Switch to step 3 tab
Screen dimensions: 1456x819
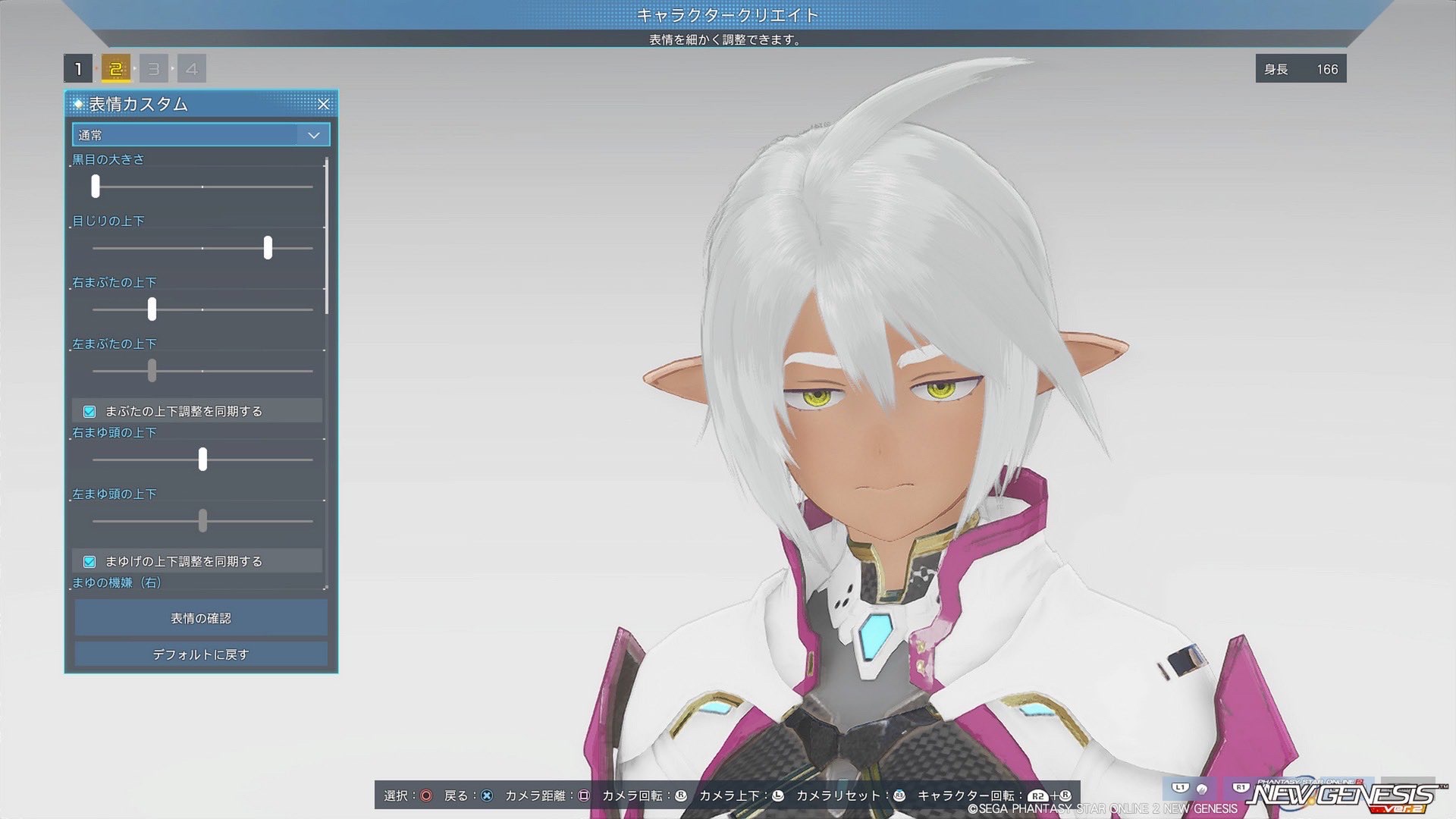point(154,69)
